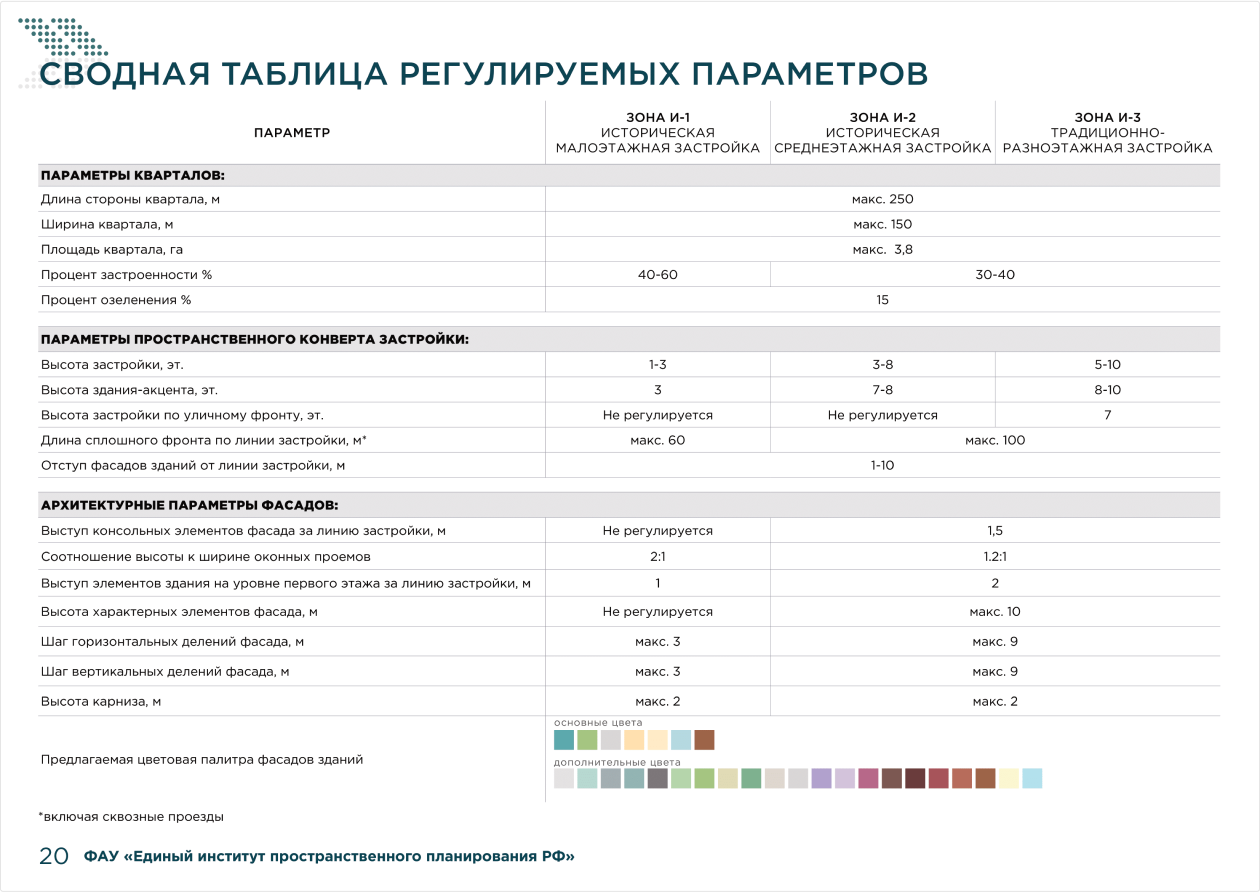Click the ФАУ institute name in footer

[x=330, y=857]
